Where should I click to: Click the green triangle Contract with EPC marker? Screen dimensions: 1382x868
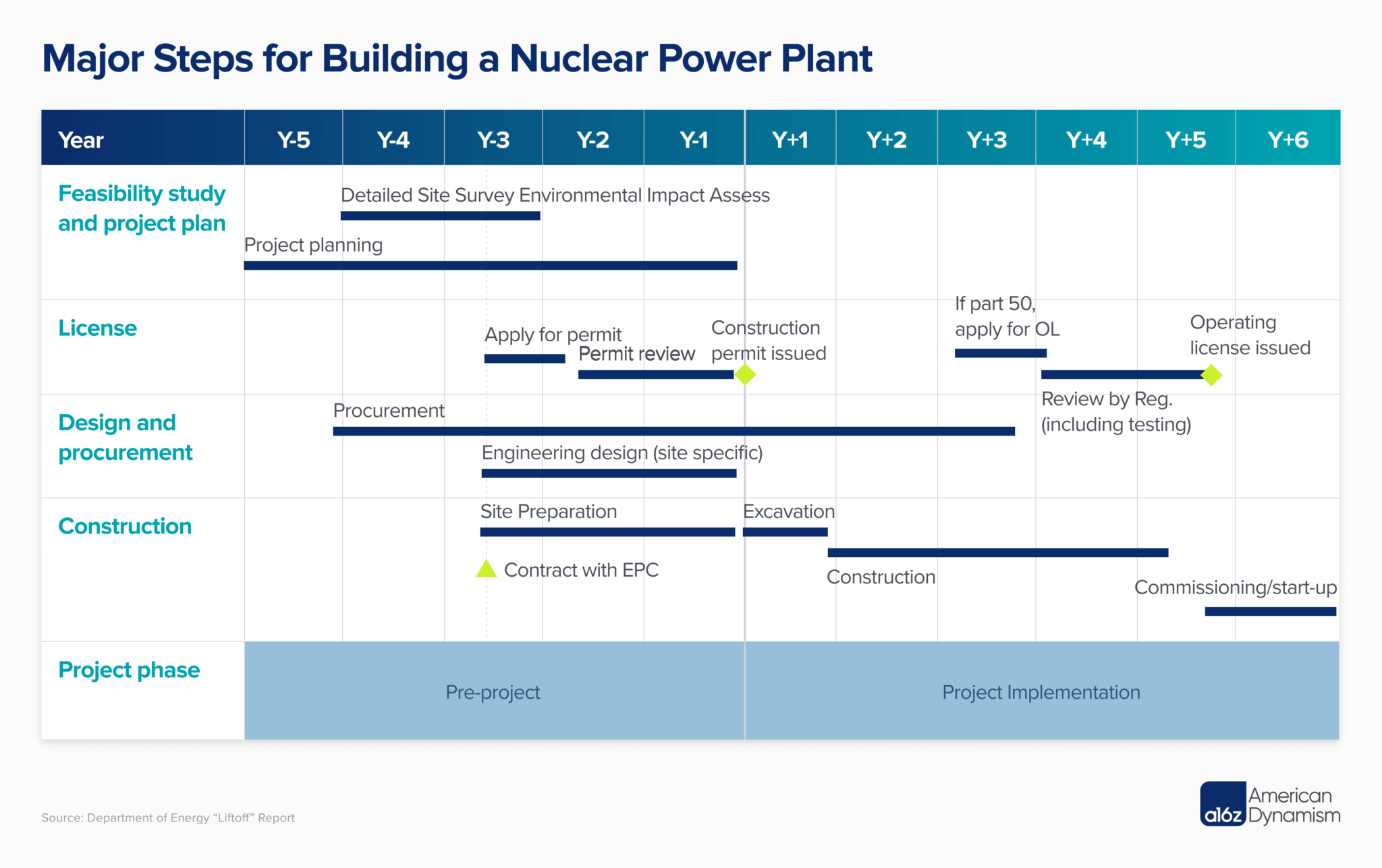click(x=487, y=569)
